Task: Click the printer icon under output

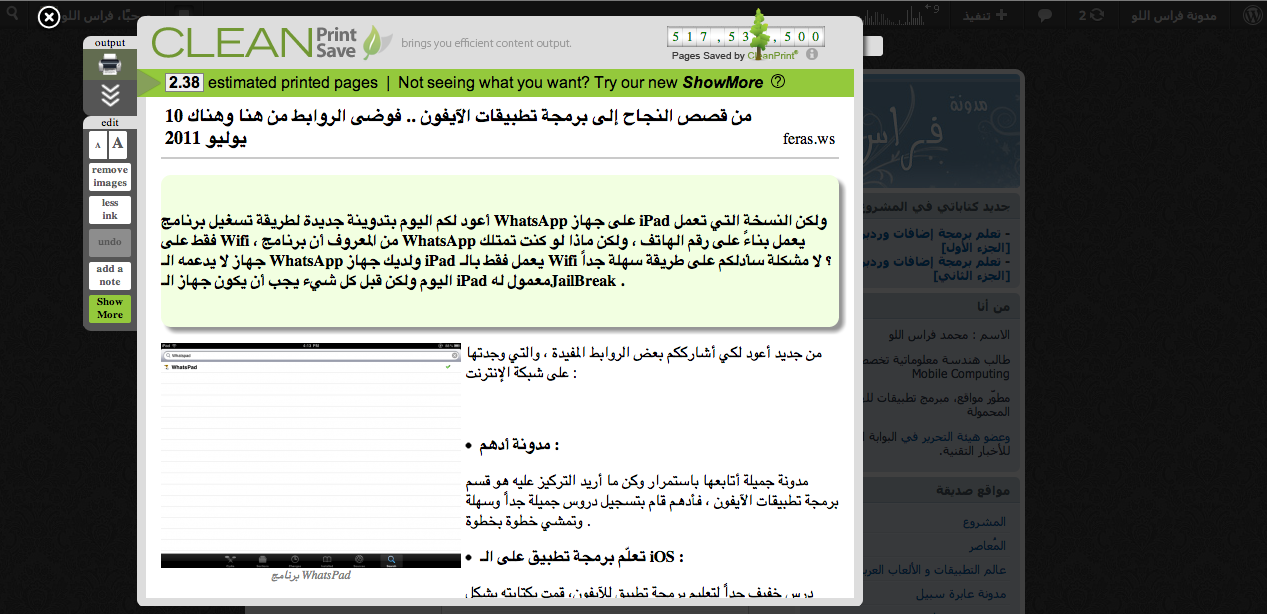Action: click(x=110, y=65)
